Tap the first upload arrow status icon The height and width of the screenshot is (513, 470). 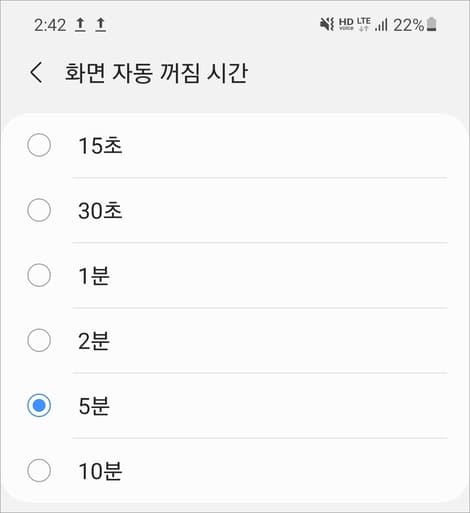point(80,25)
